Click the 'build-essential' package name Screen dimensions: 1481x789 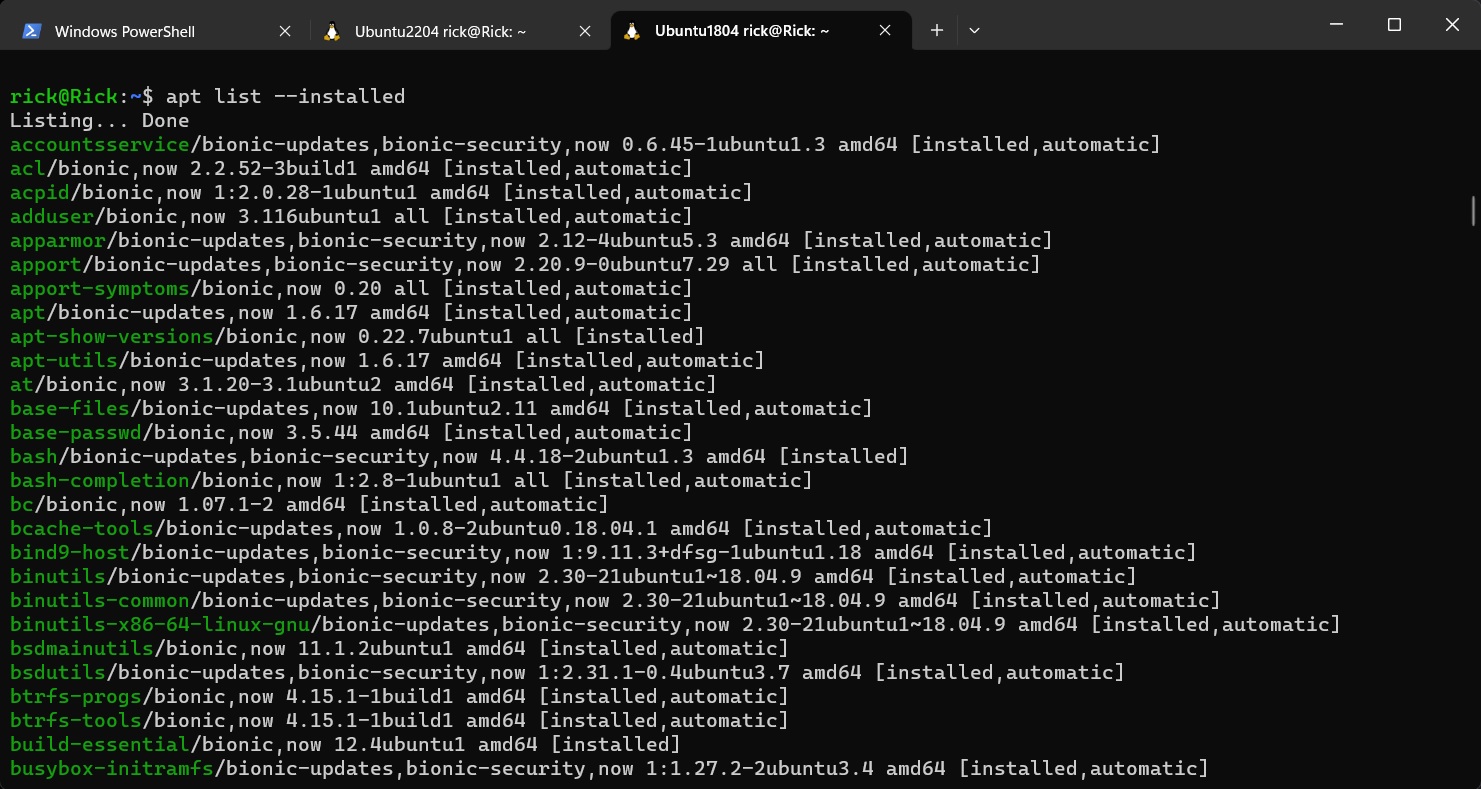100,745
